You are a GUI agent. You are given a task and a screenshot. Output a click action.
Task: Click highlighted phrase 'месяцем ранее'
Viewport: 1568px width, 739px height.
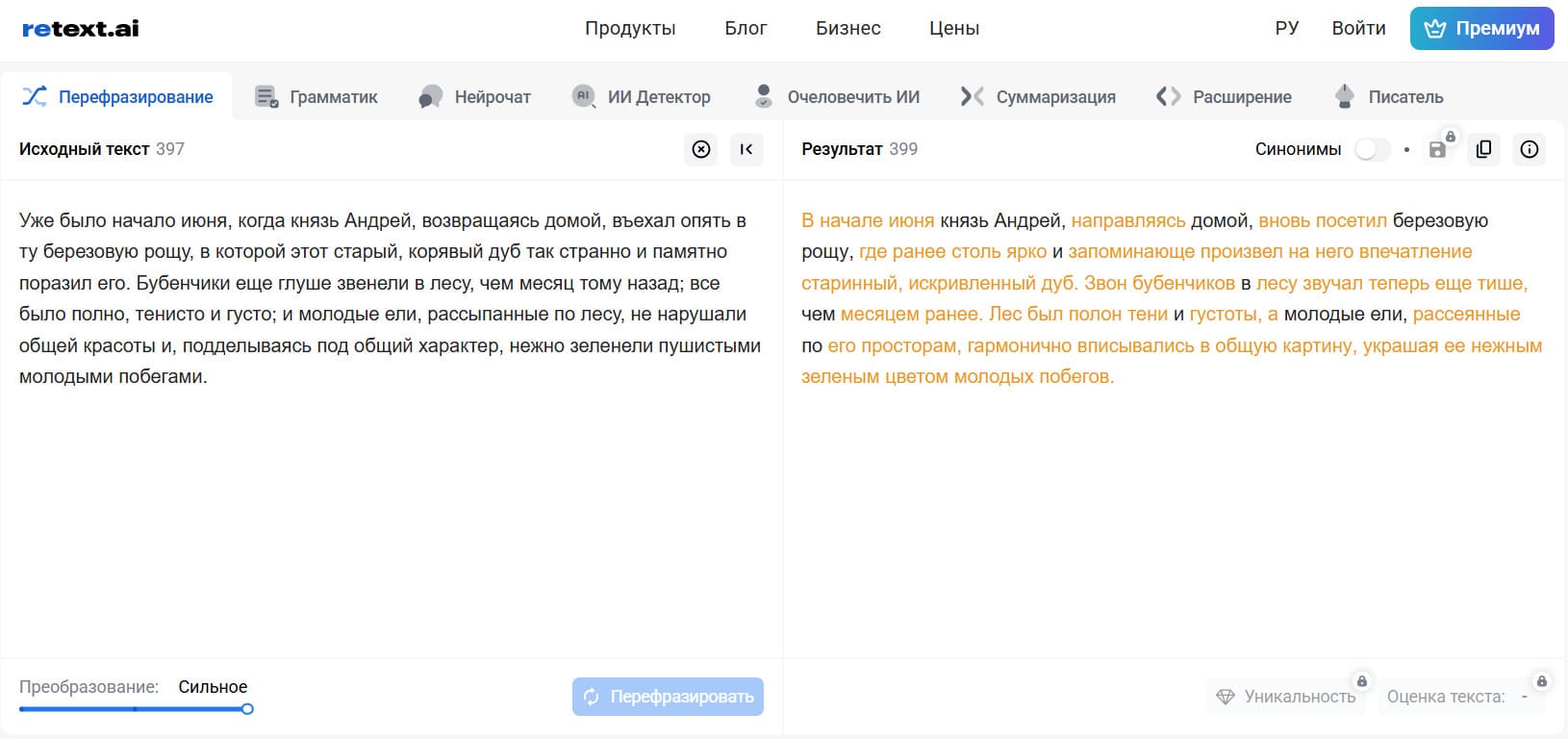click(909, 314)
